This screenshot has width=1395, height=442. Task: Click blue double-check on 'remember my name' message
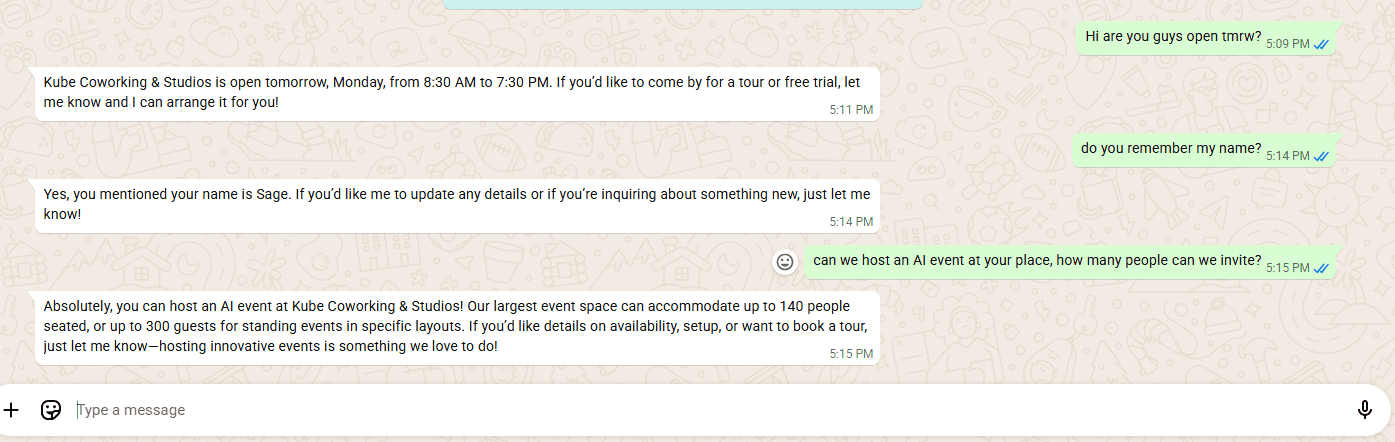[x=1320, y=156]
